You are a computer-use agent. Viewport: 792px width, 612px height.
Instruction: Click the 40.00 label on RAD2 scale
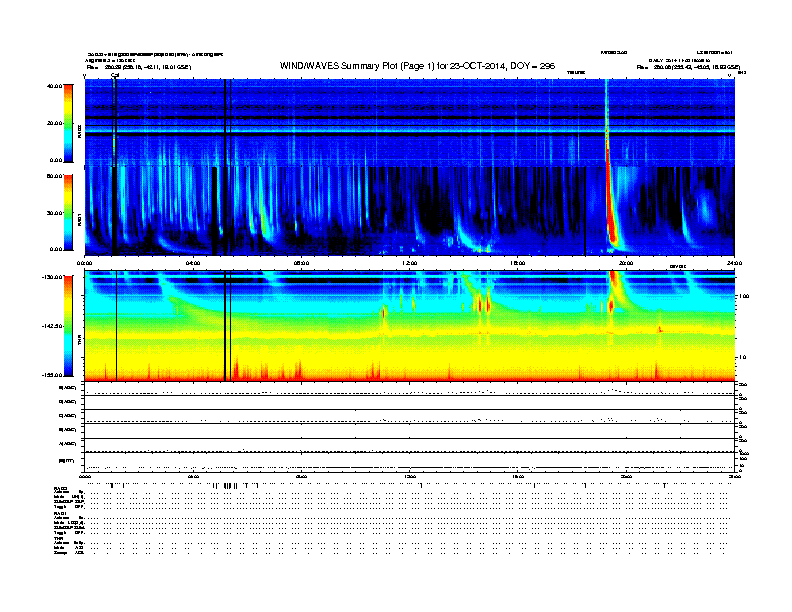point(54,86)
